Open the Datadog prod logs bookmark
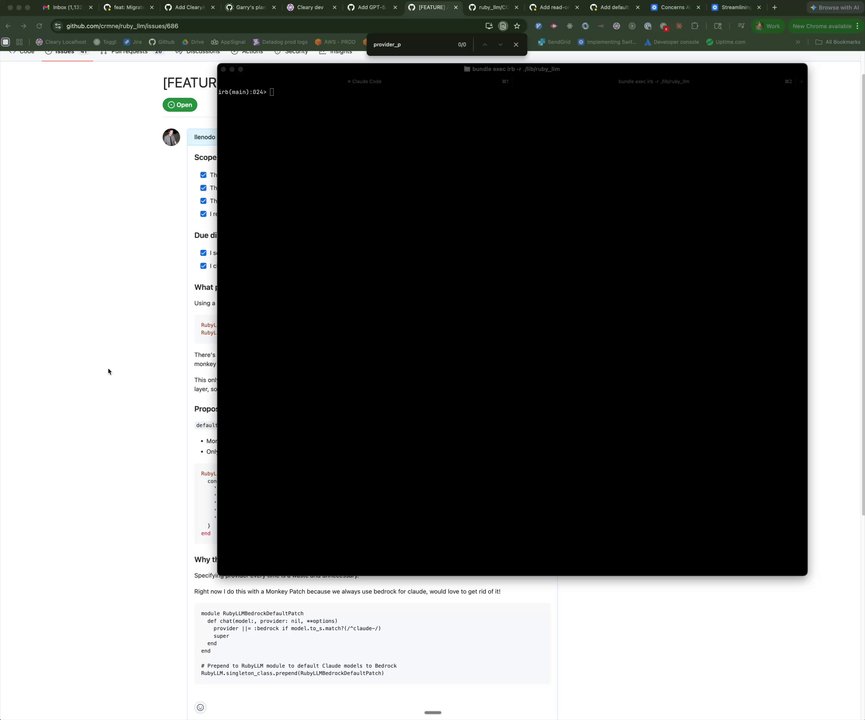 coord(280,42)
